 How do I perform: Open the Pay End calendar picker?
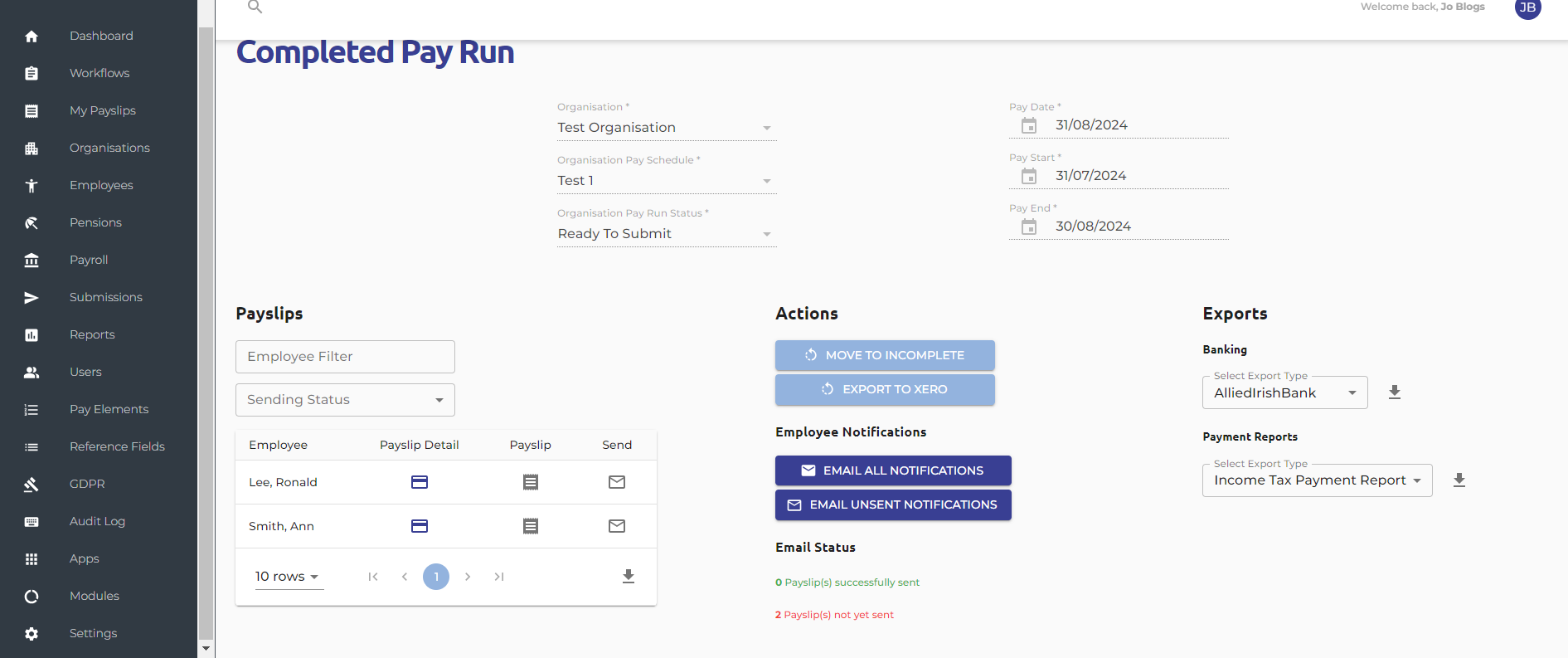(1029, 227)
